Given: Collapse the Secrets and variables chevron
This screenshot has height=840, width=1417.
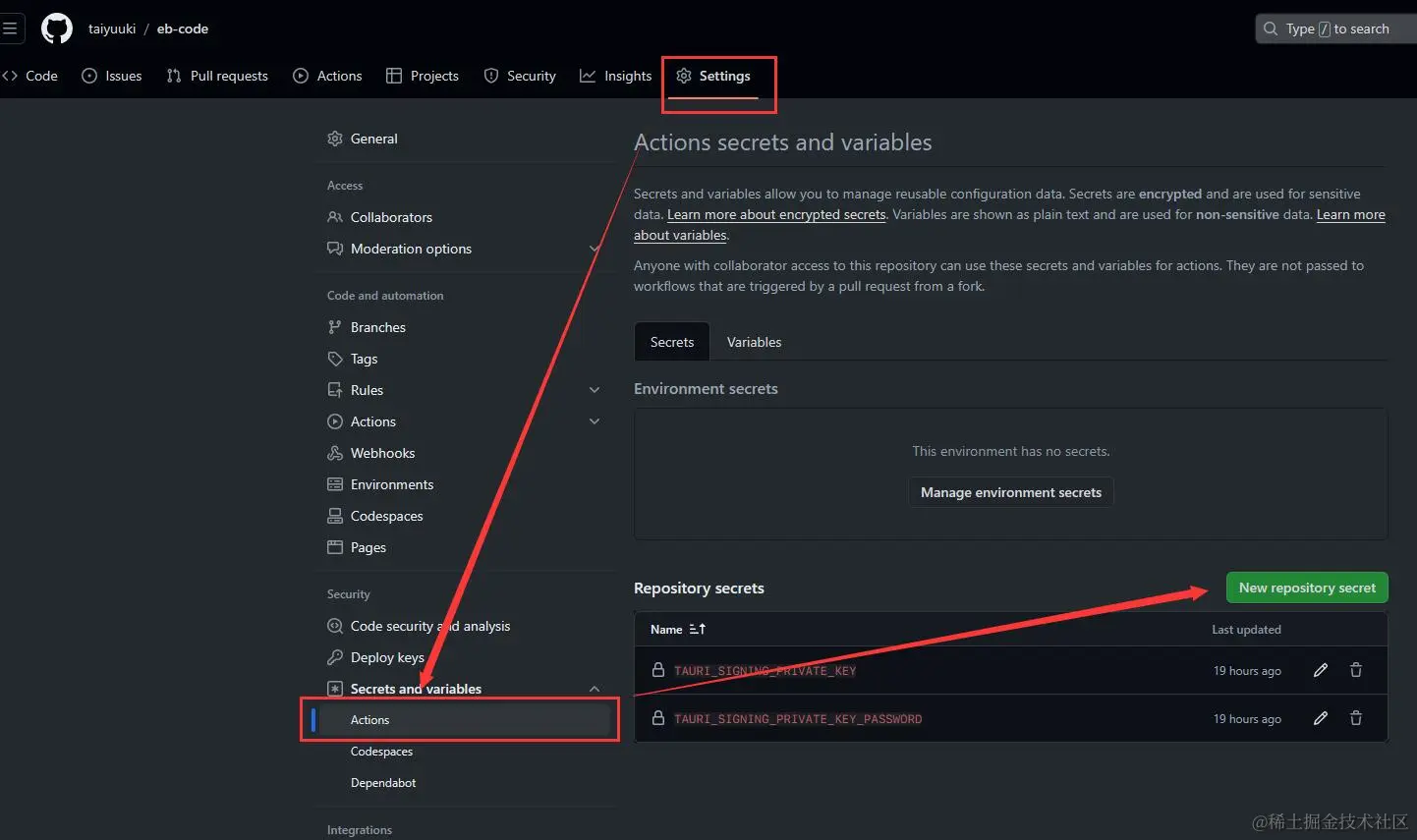Looking at the screenshot, I should 595,689.
